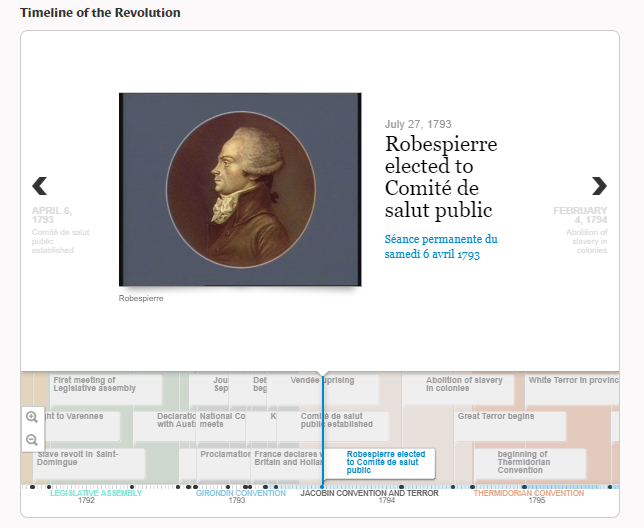Click previous slide 'APRIL 6, 1793' preview

(x=60, y=230)
